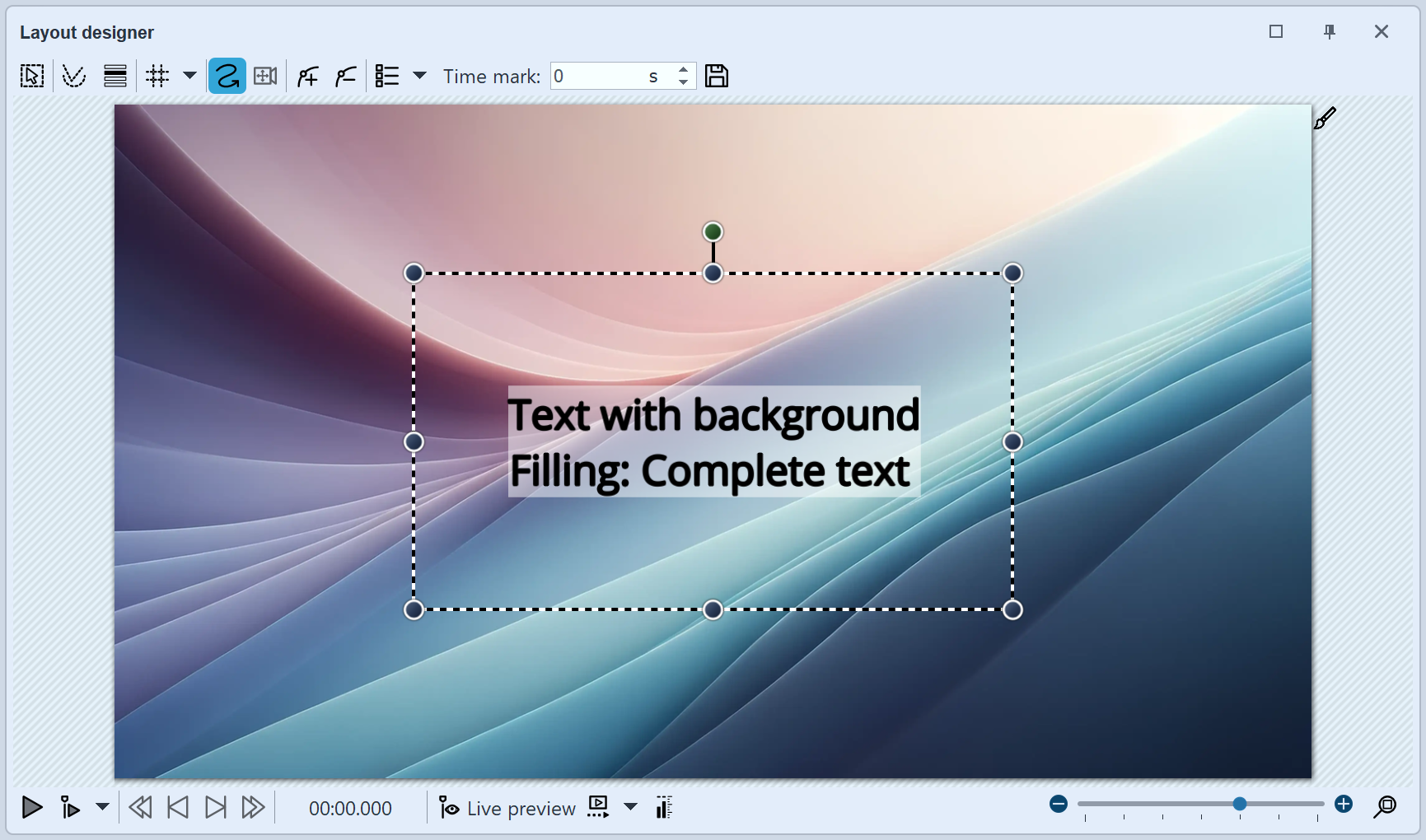Skip to the next frame
Screen dimensions: 1426x840
click(x=215, y=808)
